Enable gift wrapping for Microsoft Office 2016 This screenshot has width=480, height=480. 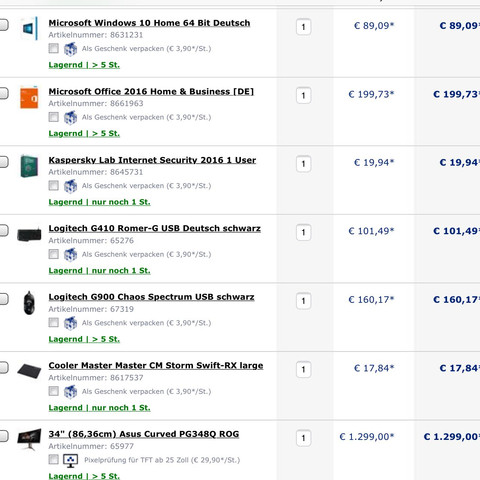[53, 117]
